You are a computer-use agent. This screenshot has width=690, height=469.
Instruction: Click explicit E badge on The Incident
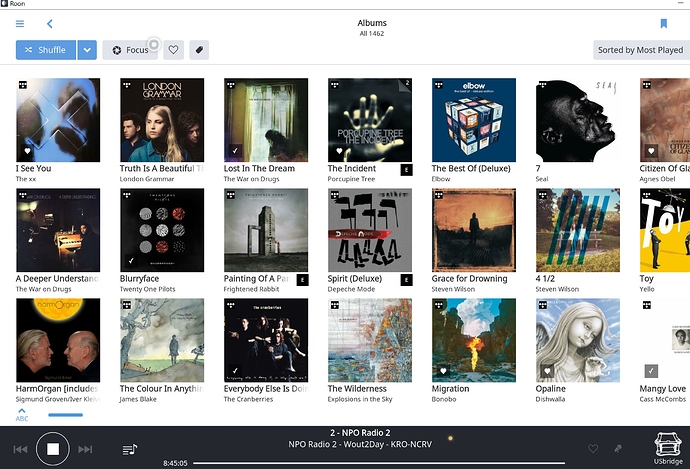407,170
